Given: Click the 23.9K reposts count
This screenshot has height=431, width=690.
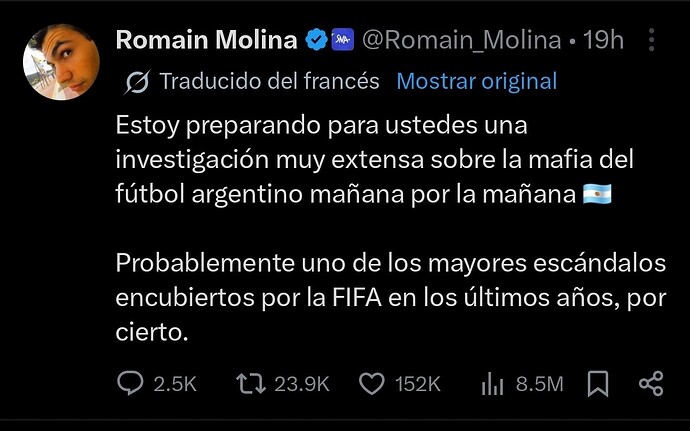Looking at the screenshot, I should pyautogui.click(x=302, y=384).
